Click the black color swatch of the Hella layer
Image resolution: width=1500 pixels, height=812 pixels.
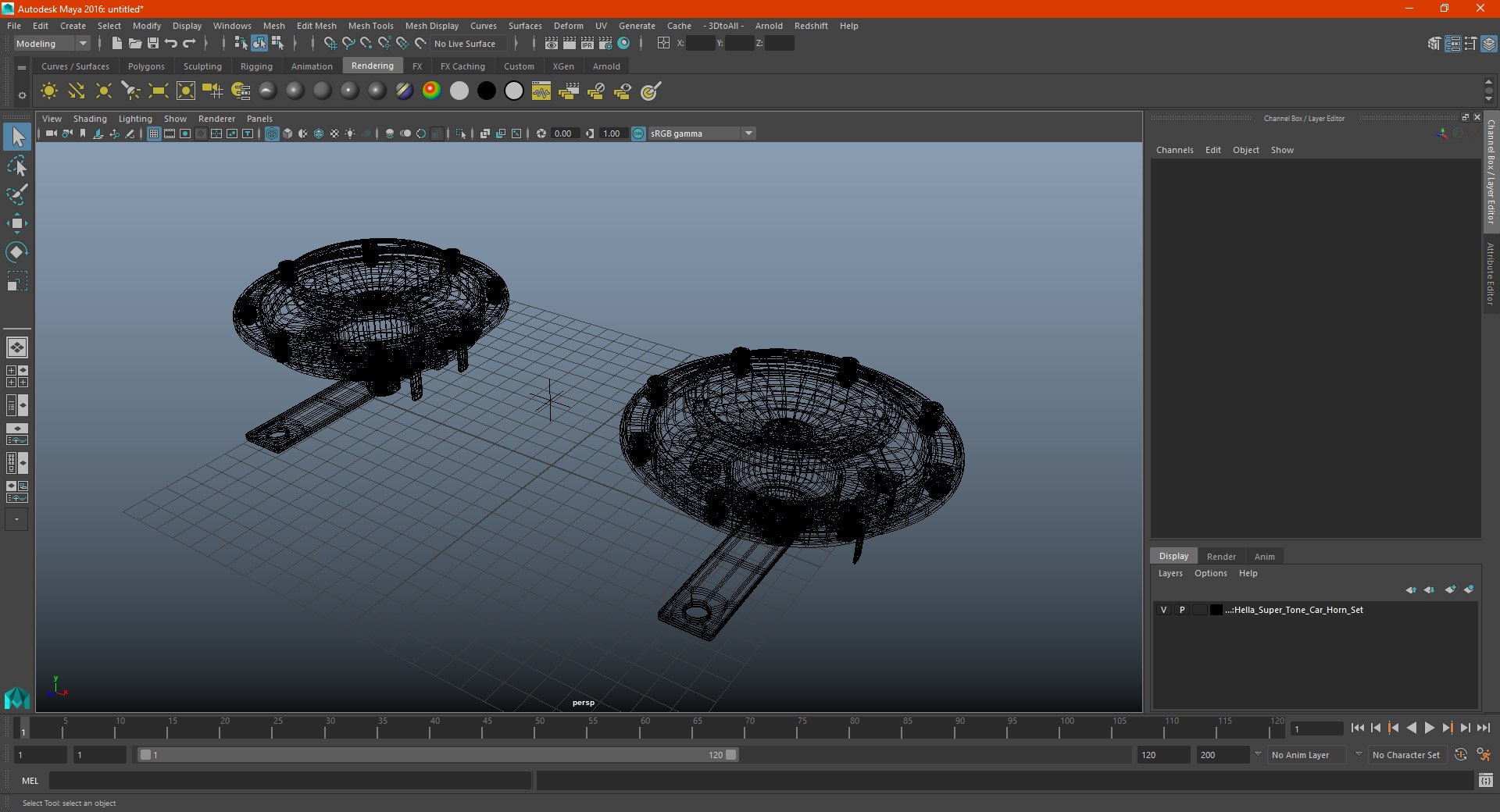[x=1216, y=610]
